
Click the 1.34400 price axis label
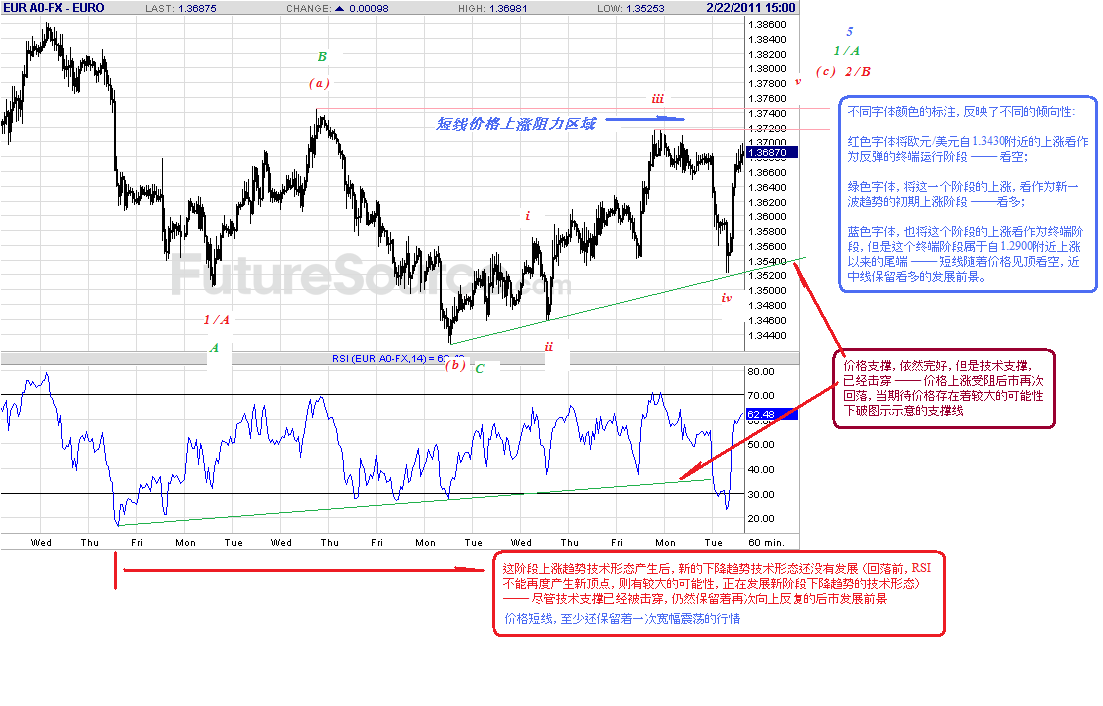click(x=767, y=335)
